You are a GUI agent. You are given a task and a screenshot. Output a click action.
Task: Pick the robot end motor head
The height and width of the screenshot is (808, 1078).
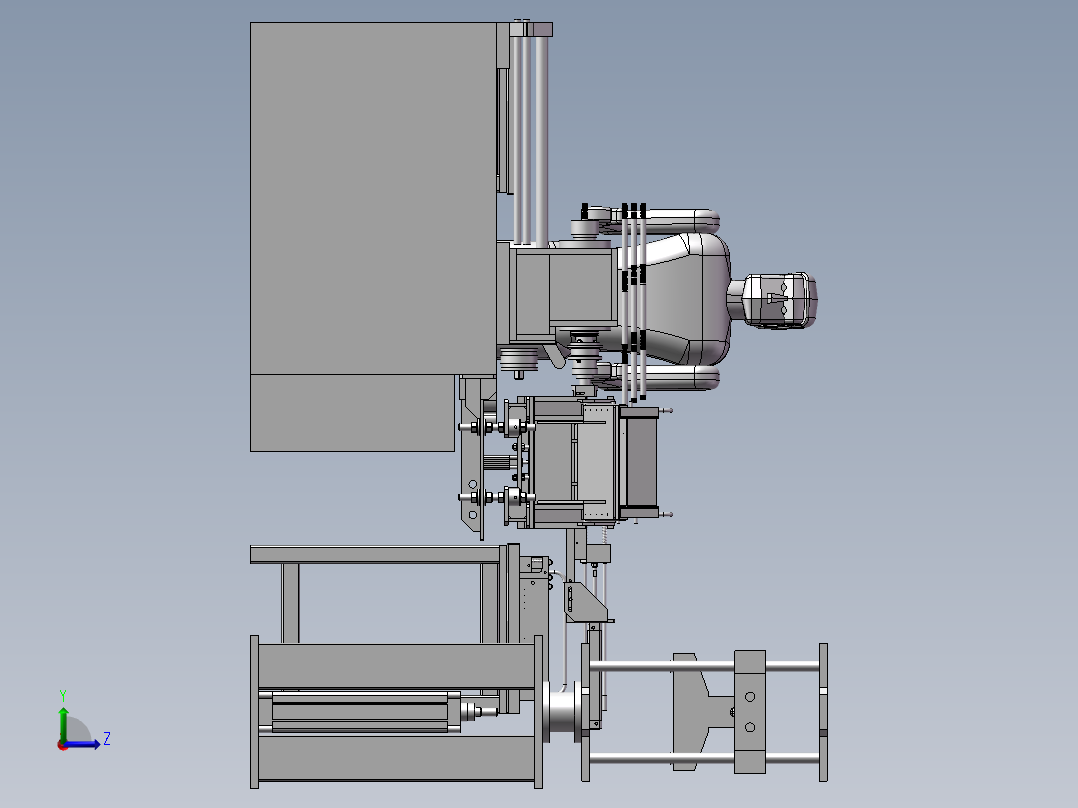[781, 301]
